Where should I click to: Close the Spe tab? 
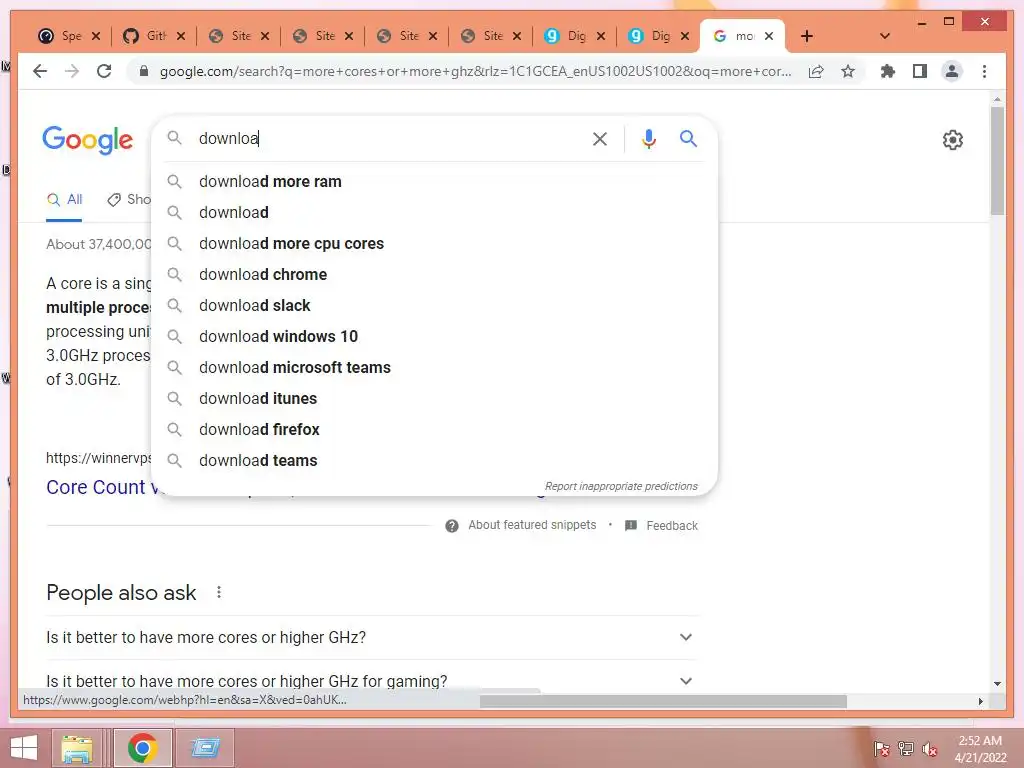pyautogui.click(x=96, y=36)
